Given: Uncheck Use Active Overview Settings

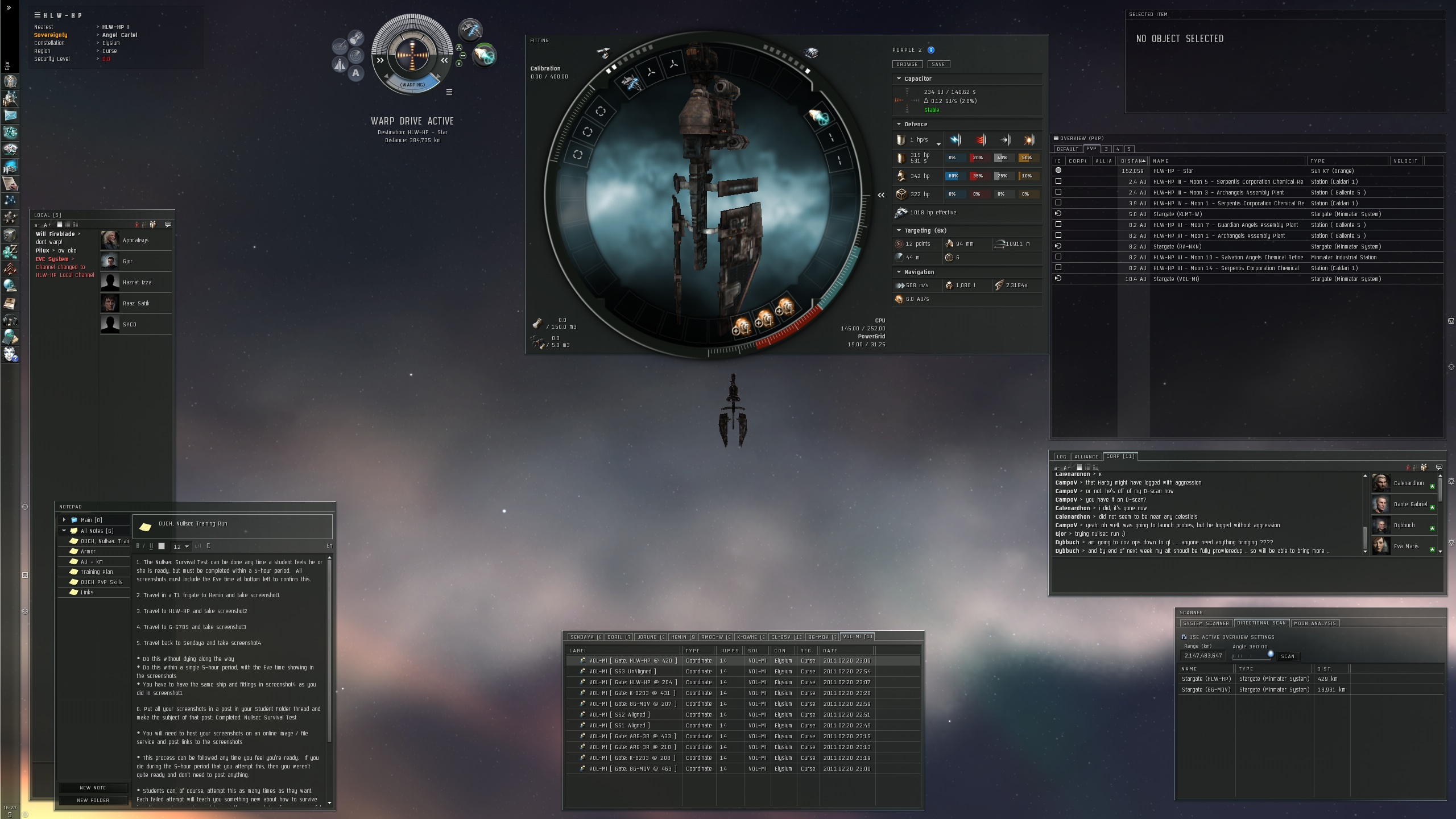Looking at the screenshot, I should point(1184,637).
